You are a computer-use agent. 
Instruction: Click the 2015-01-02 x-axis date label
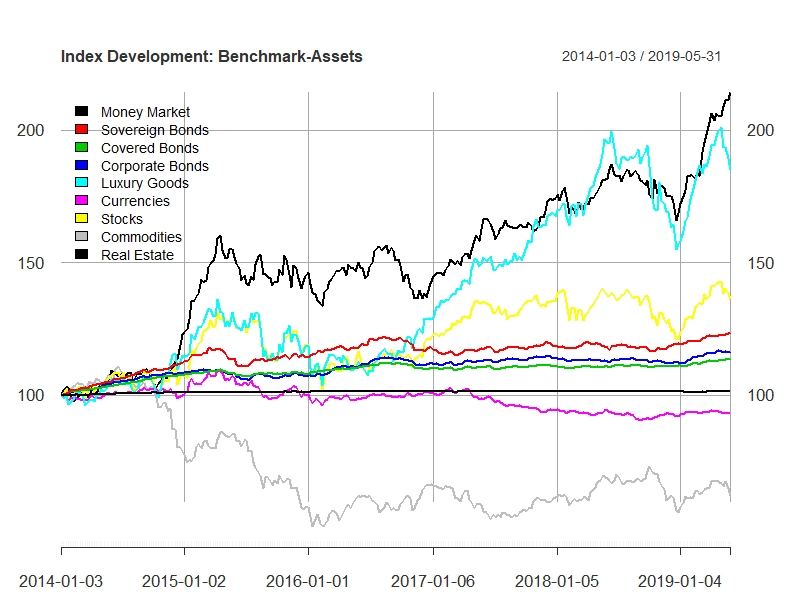click(184, 581)
